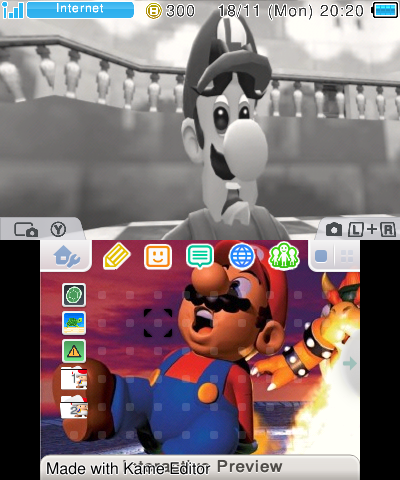Screen dimensions: 400x480
Task: Switch to larger icon grid view
Action: coord(321,256)
